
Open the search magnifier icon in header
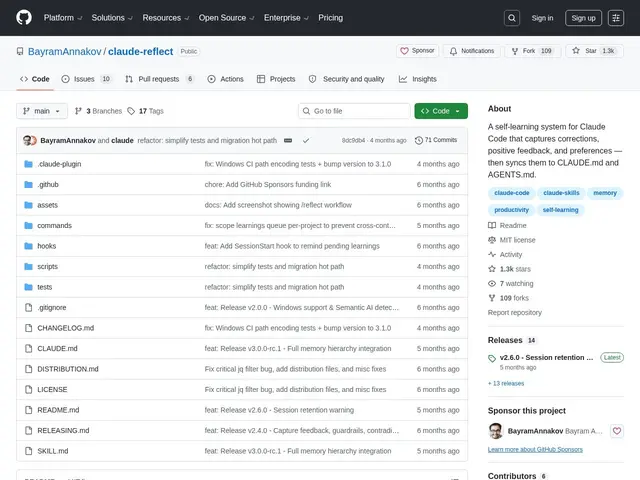point(511,18)
